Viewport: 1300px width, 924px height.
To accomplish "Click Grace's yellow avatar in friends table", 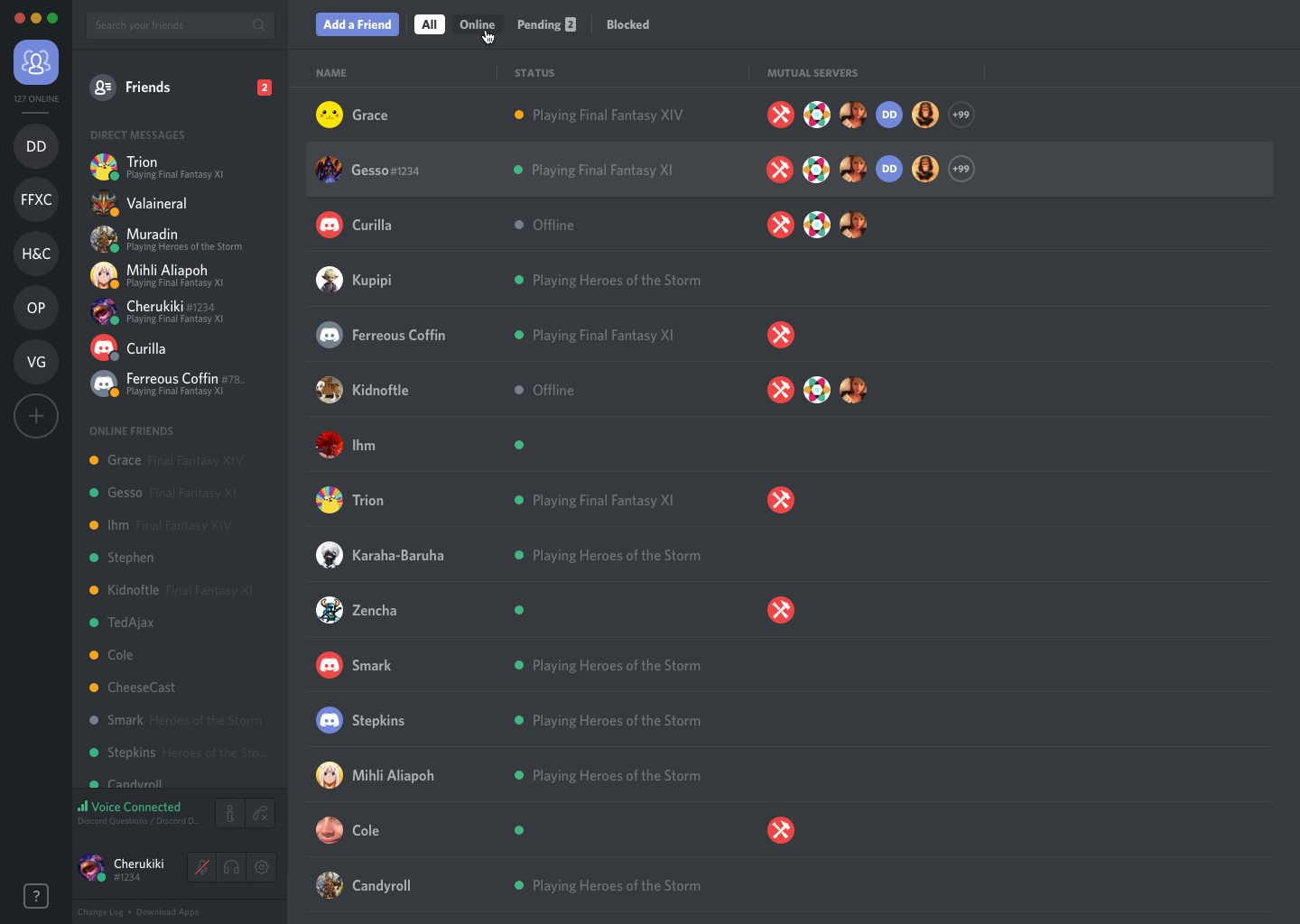I will coord(330,115).
